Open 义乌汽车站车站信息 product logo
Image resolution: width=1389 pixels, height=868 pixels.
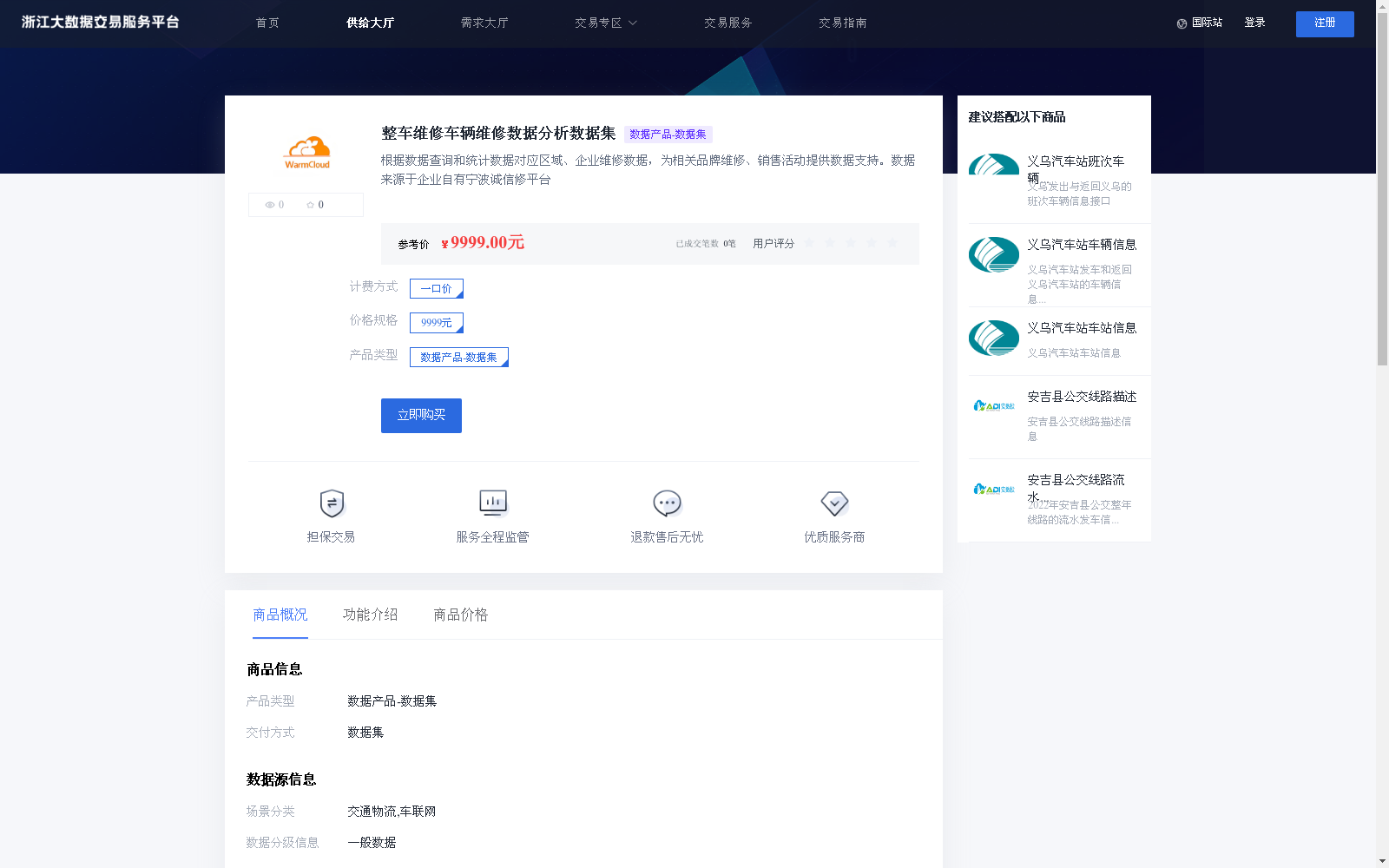994,338
